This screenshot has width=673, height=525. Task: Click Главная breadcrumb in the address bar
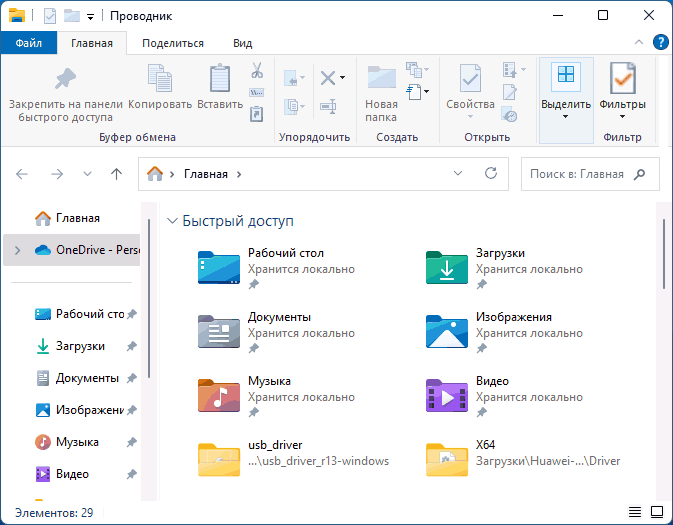tap(206, 174)
